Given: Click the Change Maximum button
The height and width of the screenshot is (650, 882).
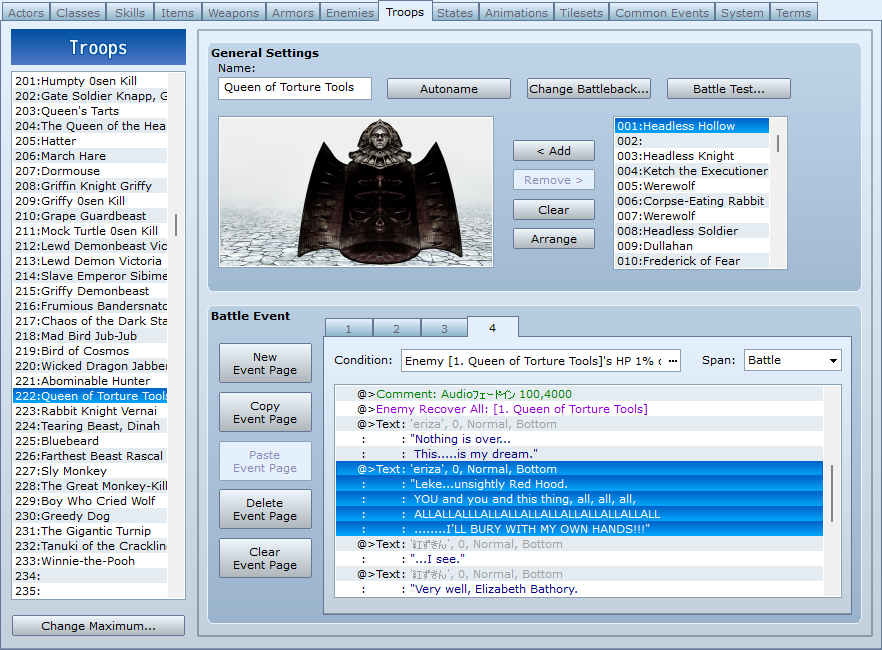Looking at the screenshot, I should click(x=98, y=626).
